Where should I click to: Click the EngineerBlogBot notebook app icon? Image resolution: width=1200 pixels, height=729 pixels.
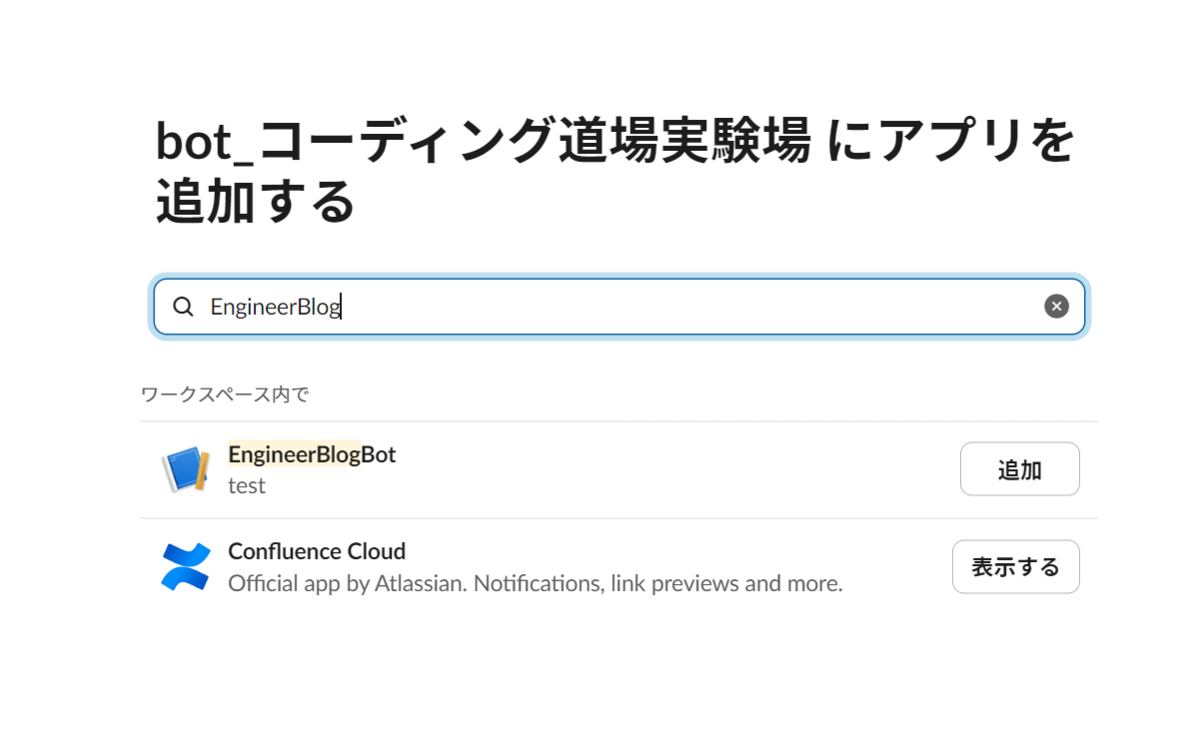click(x=185, y=470)
